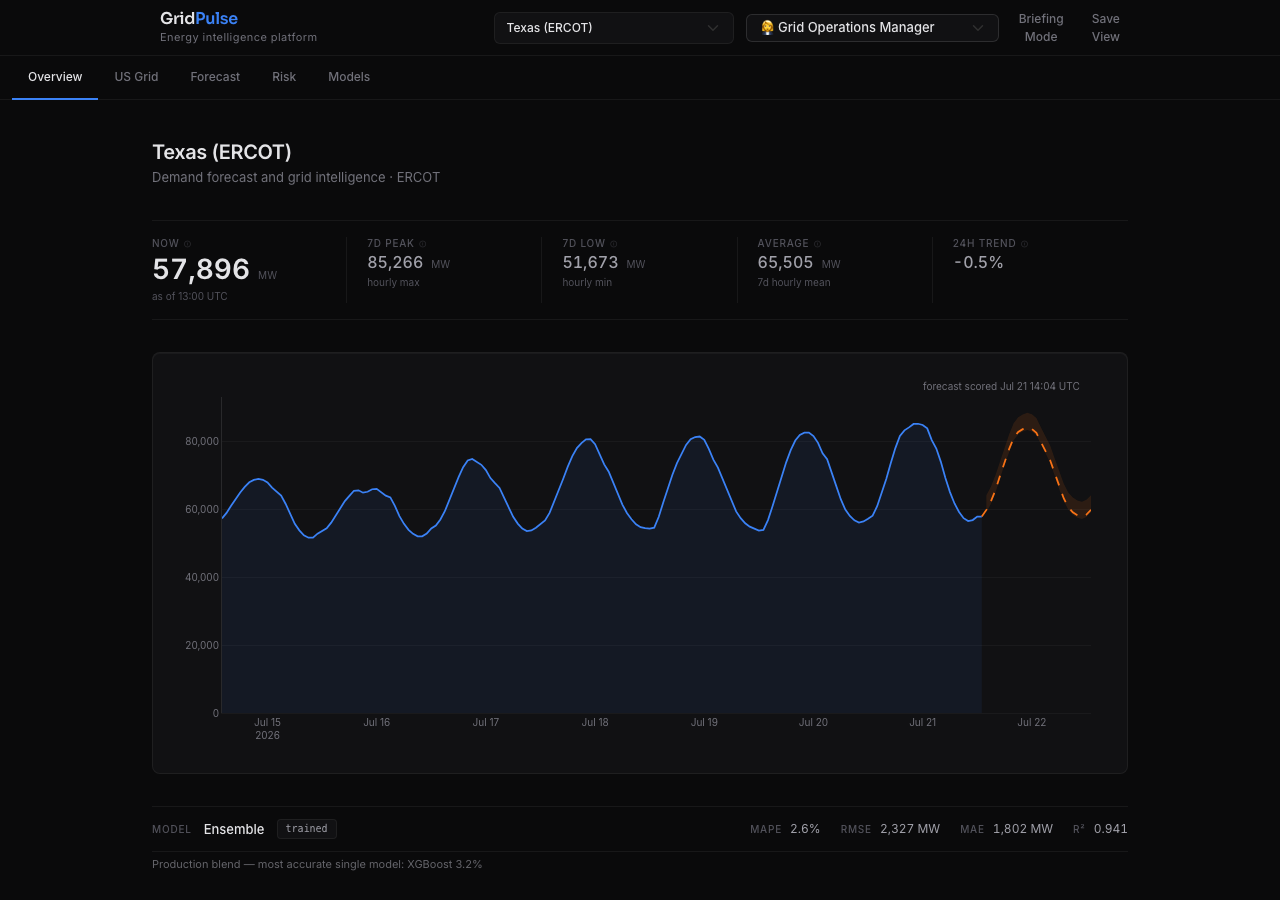
Task: Click the Briefing Mode button
Action: coord(1041,28)
